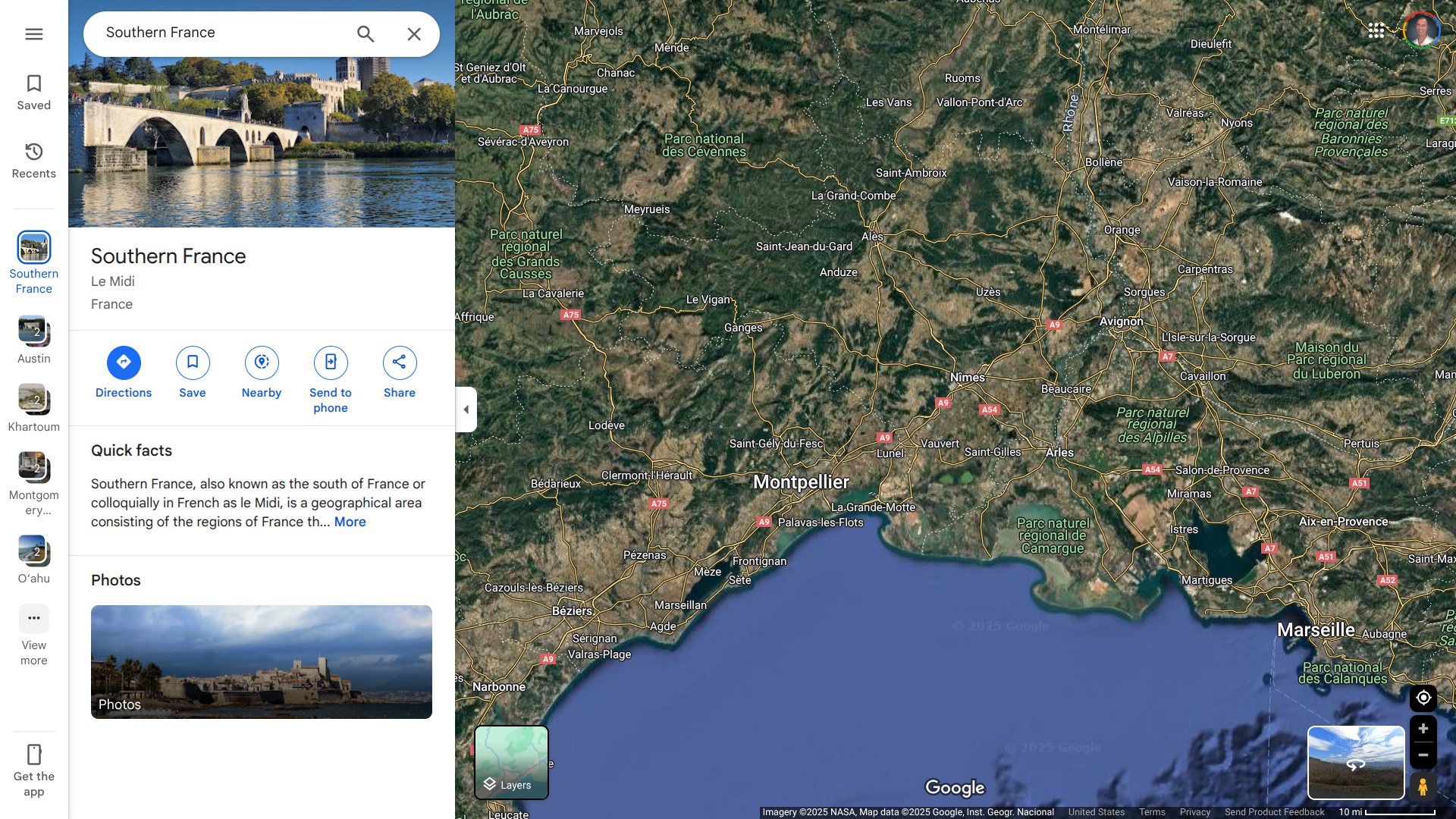This screenshot has width=1456, height=819.
Task: Open the hamburger main menu
Action: tap(34, 34)
